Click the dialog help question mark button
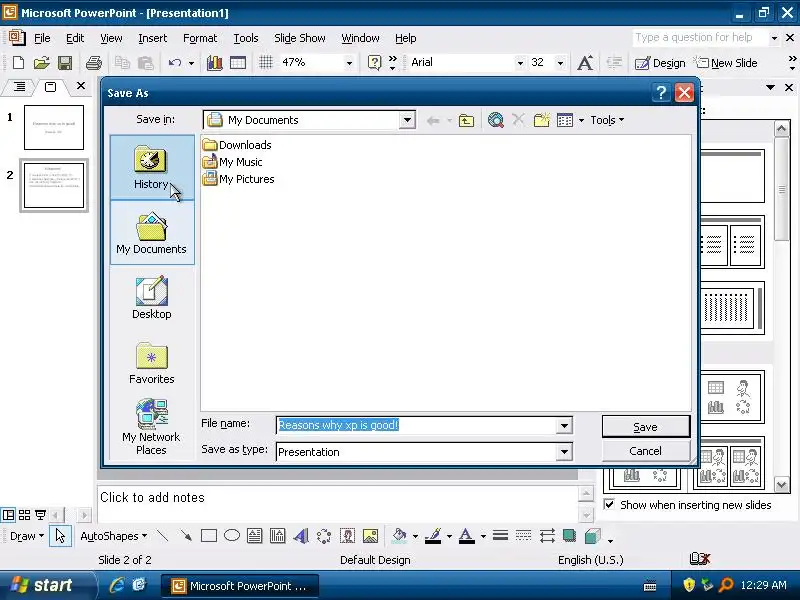Screen dimensions: 800x600 (661, 93)
